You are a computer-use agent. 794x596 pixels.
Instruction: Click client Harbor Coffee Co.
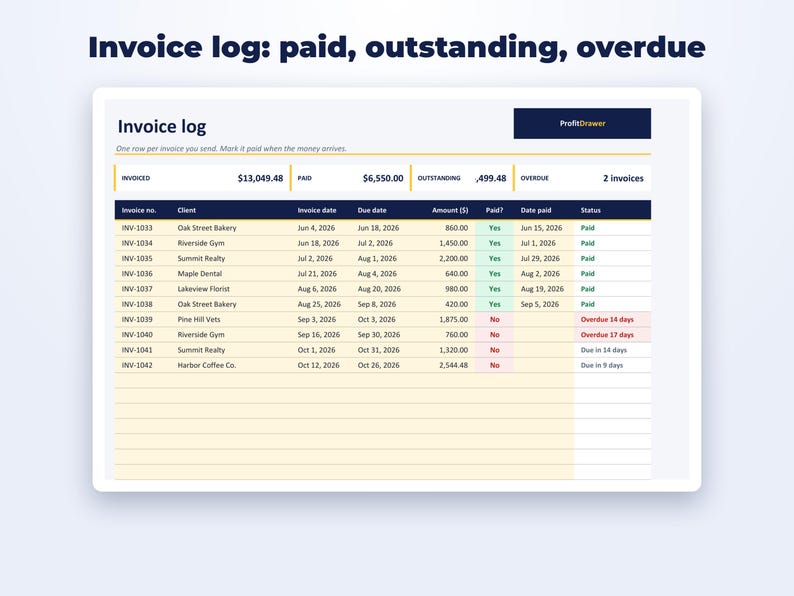(207, 365)
